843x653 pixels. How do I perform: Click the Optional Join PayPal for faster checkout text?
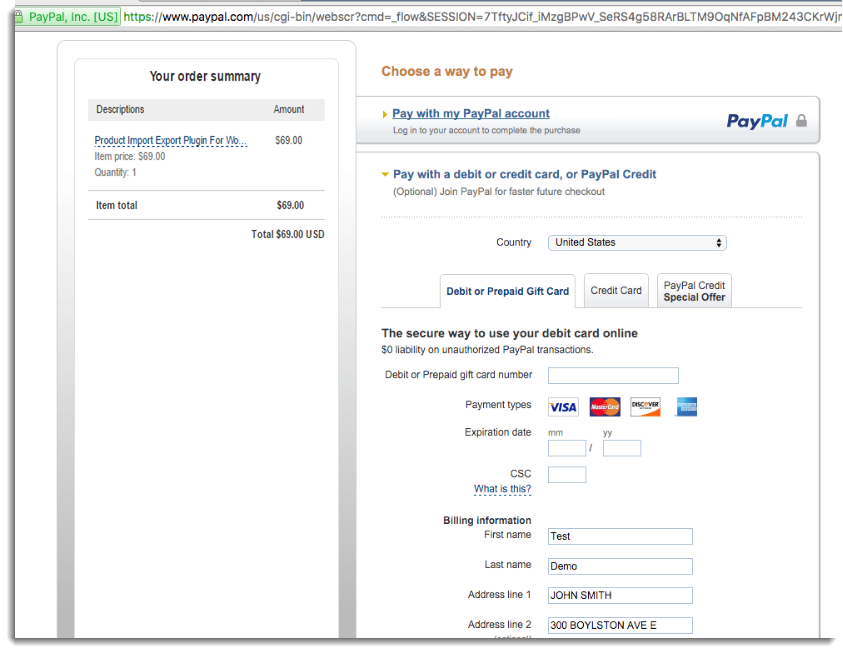[x=499, y=192]
